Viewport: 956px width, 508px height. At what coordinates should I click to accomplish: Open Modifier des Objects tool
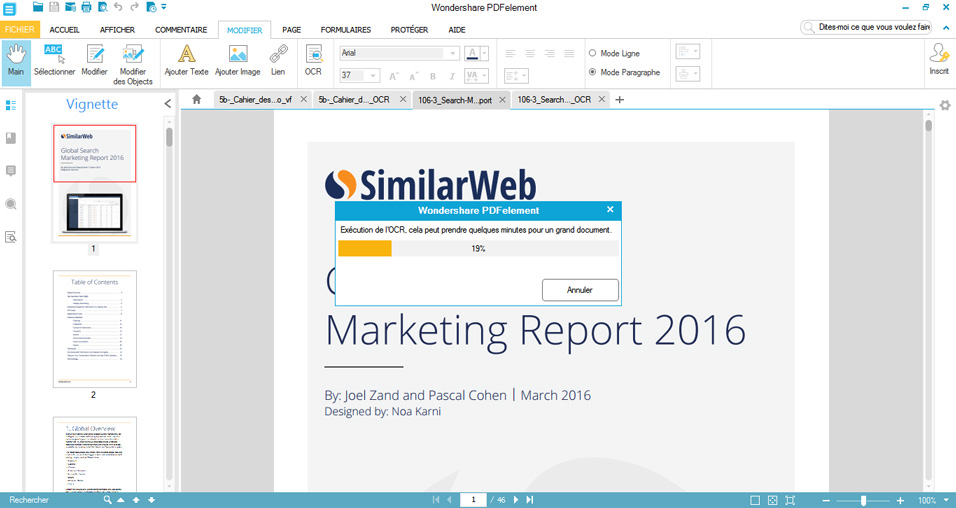[133, 63]
